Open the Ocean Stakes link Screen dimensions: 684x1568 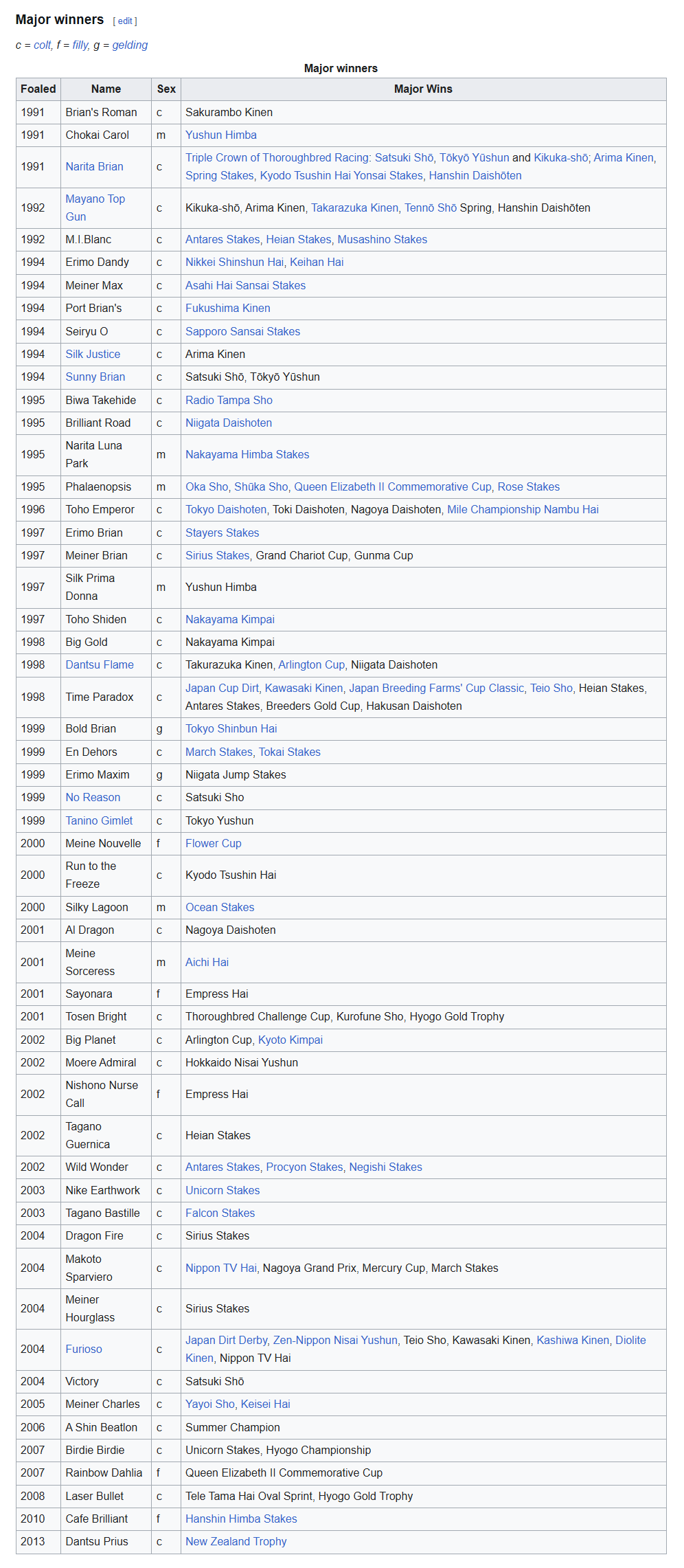tap(220, 908)
